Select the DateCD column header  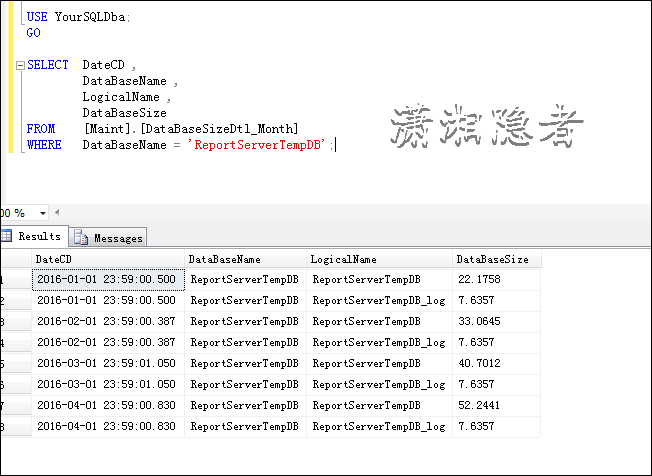click(108, 259)
